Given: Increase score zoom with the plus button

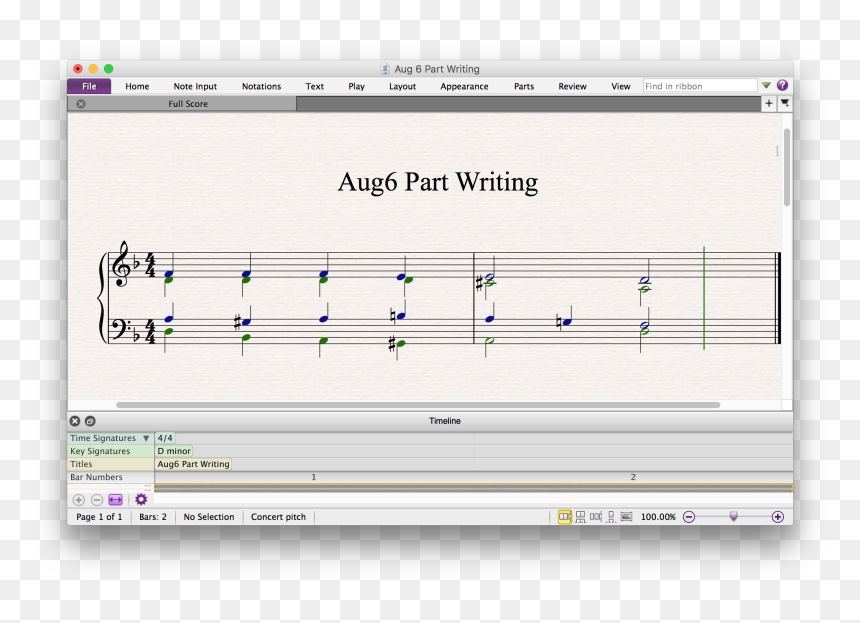Looking at the screenshot, I should point(778,517).
